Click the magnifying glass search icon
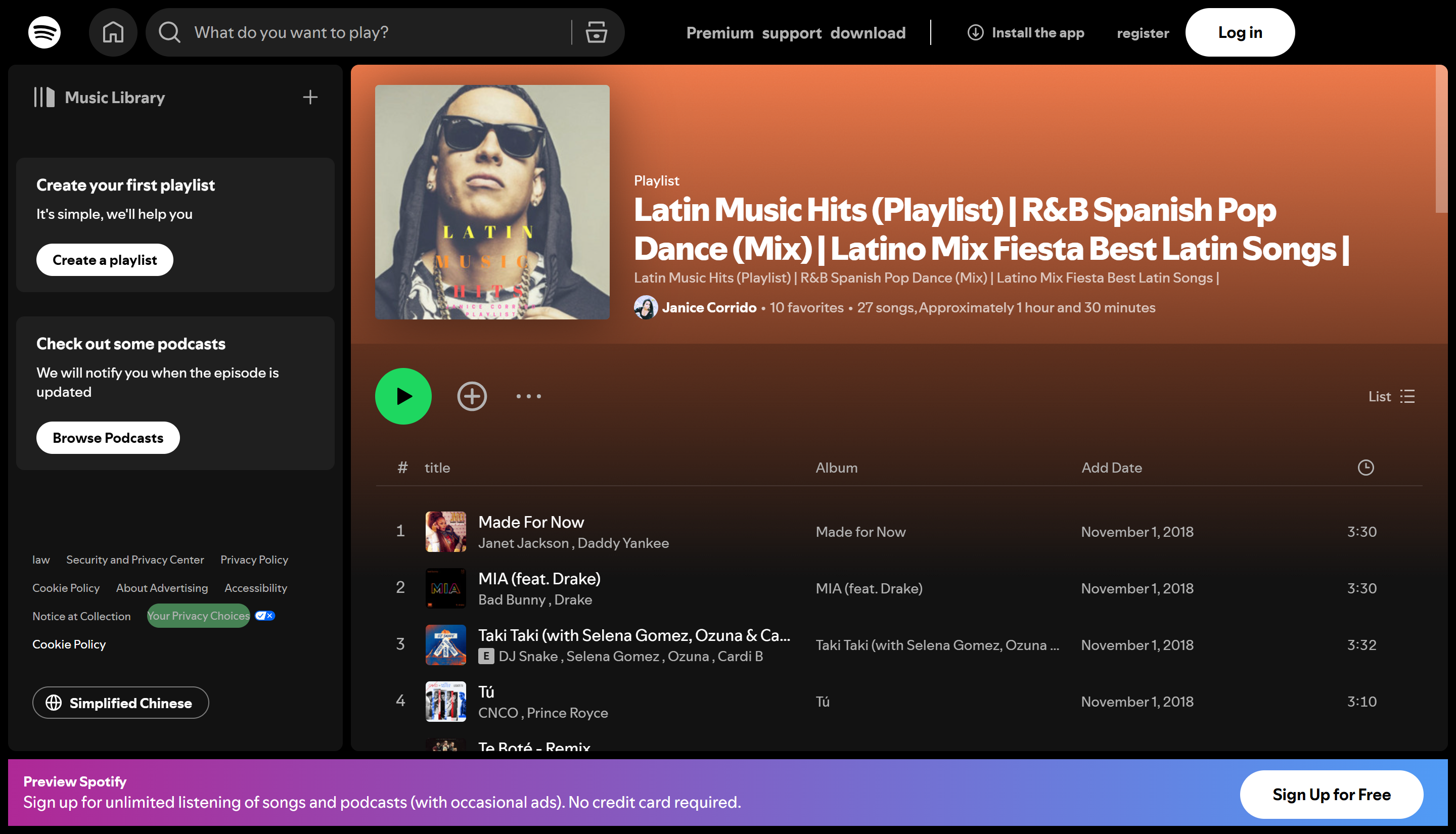This screenshot has width=1456, height=834. [x=168, y=32]
